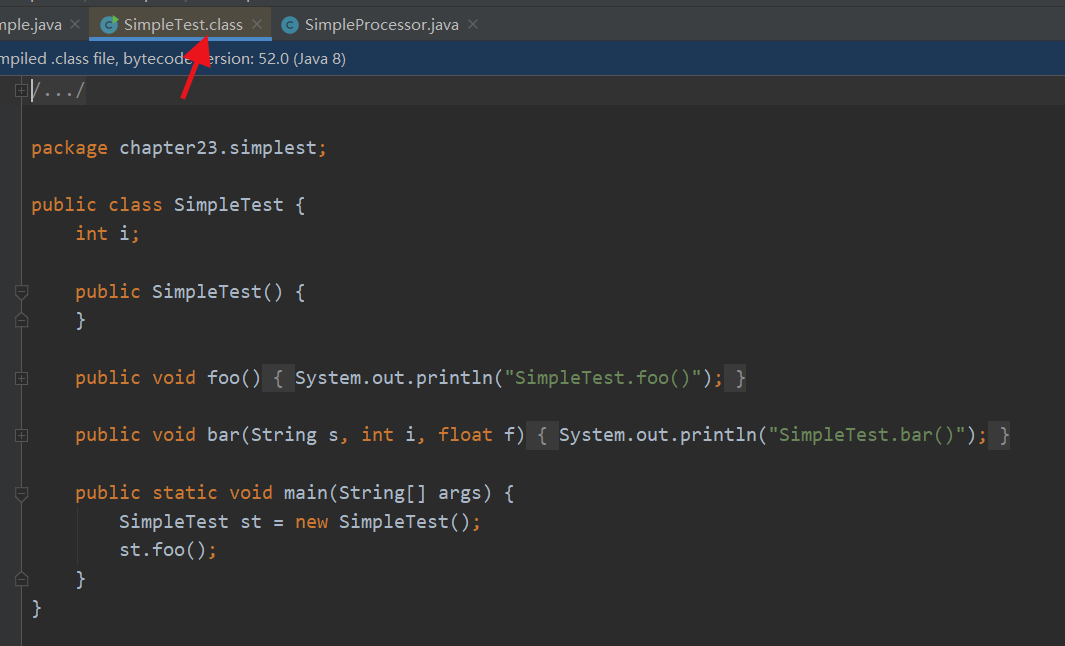
Task: Close the leftmost .java tab
Action: click(x=75, y=24)
